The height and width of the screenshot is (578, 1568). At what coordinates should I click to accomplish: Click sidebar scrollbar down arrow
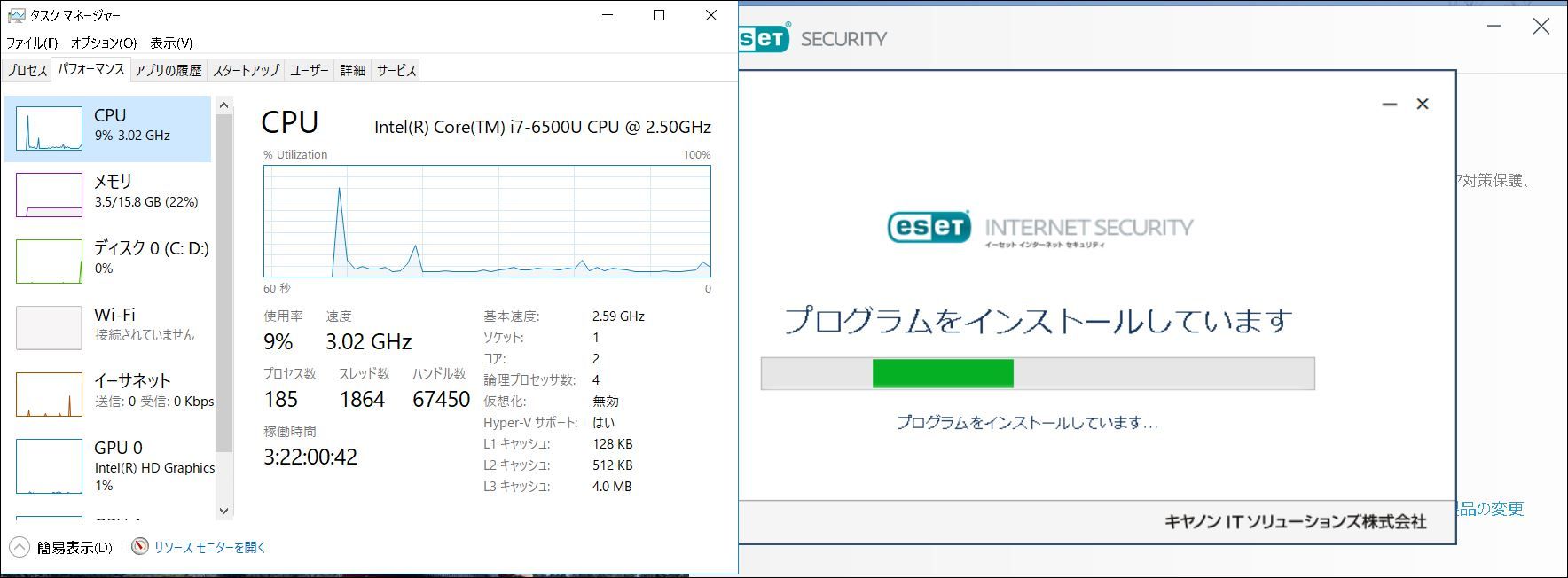tap(223, 511)
